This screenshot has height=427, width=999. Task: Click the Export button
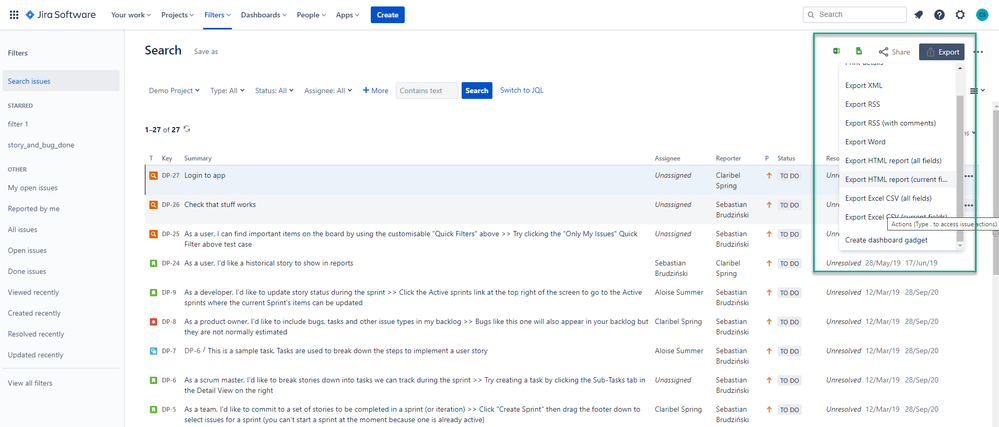click(942, 52)
